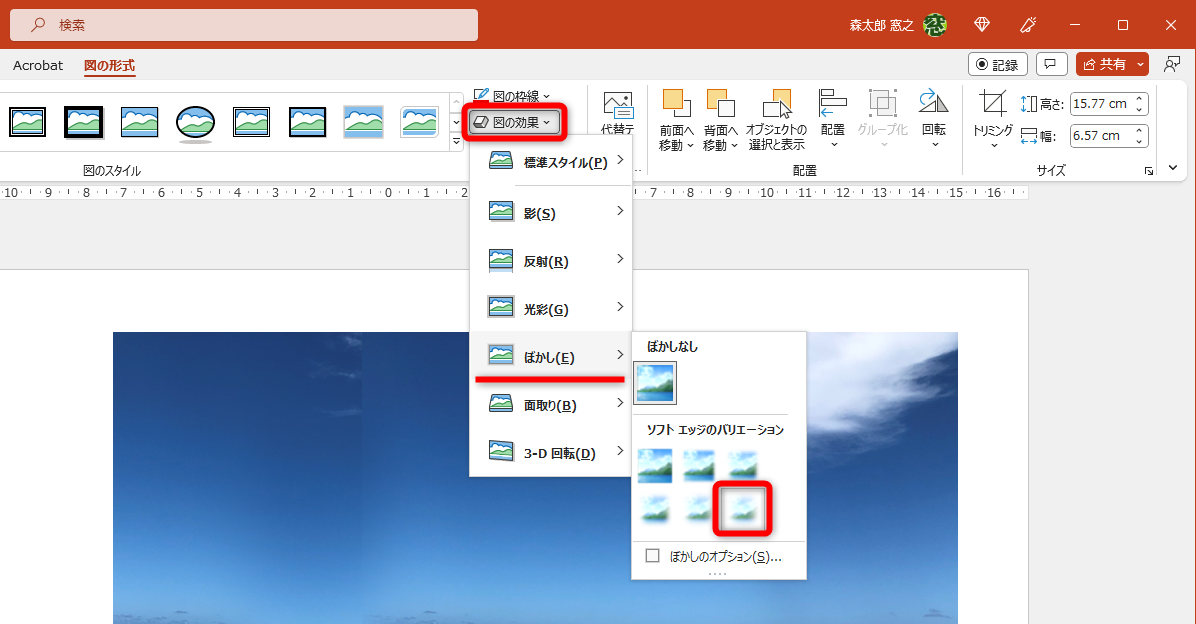Select fifth picture style thumbnail in gallery
Screen dimensions: 1196x624
click(x=252, y=122)
